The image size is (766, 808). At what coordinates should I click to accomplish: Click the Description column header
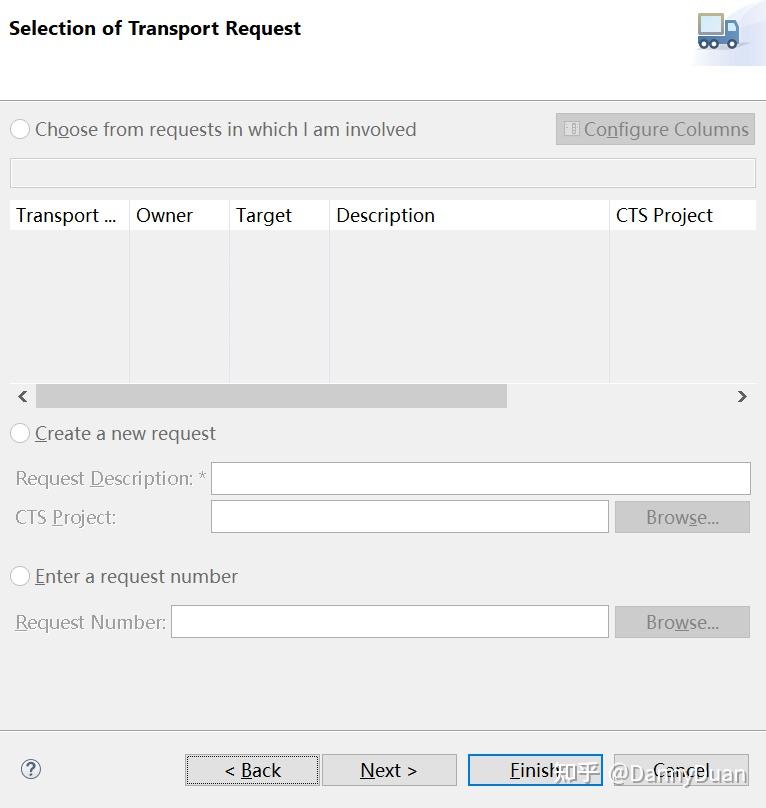pos(468,215)
